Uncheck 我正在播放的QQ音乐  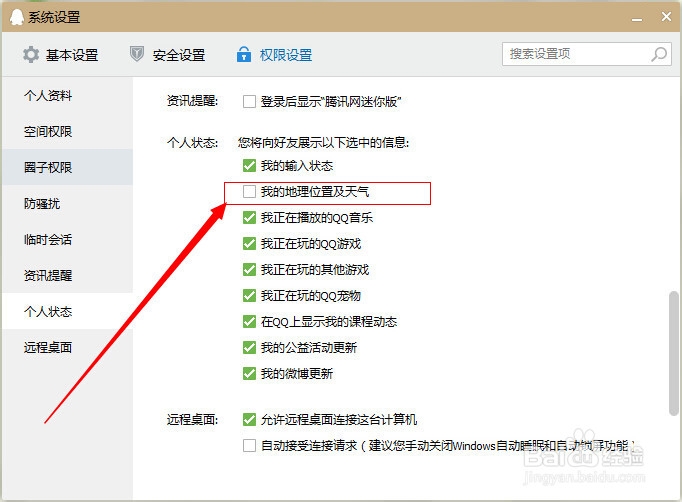tap(249, 218)
